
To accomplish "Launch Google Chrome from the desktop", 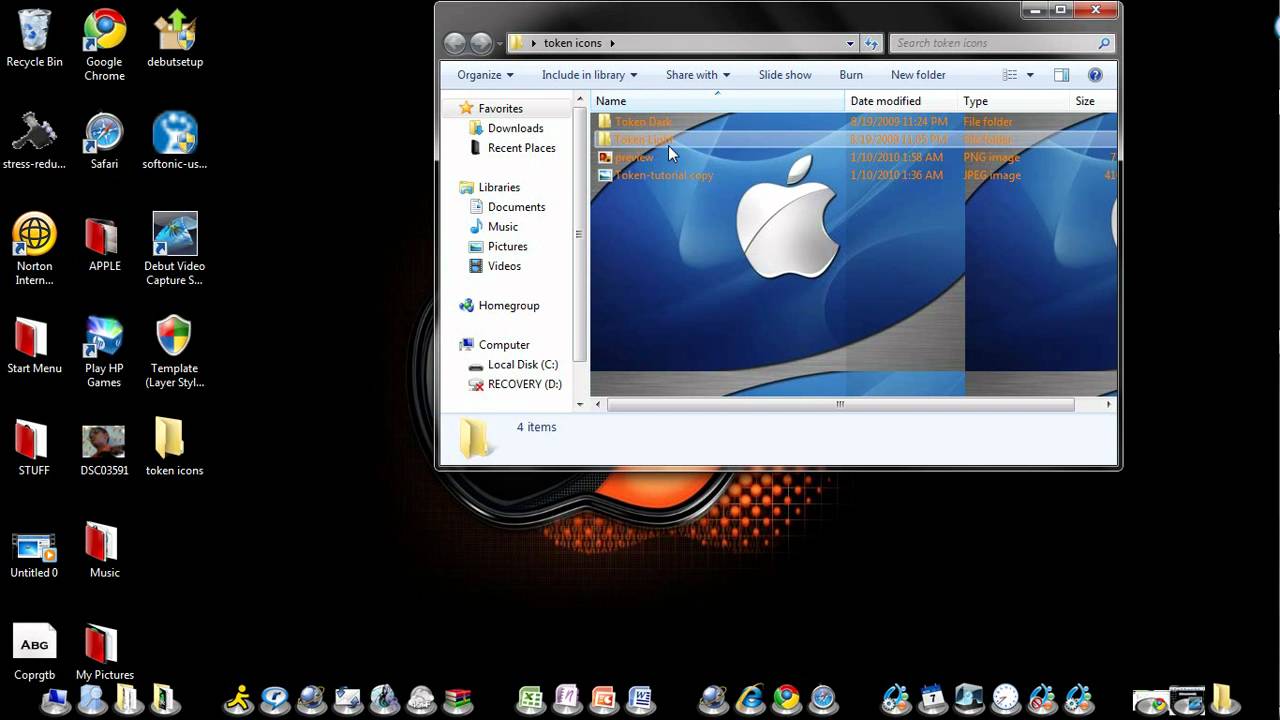I will tap(104, 45).
